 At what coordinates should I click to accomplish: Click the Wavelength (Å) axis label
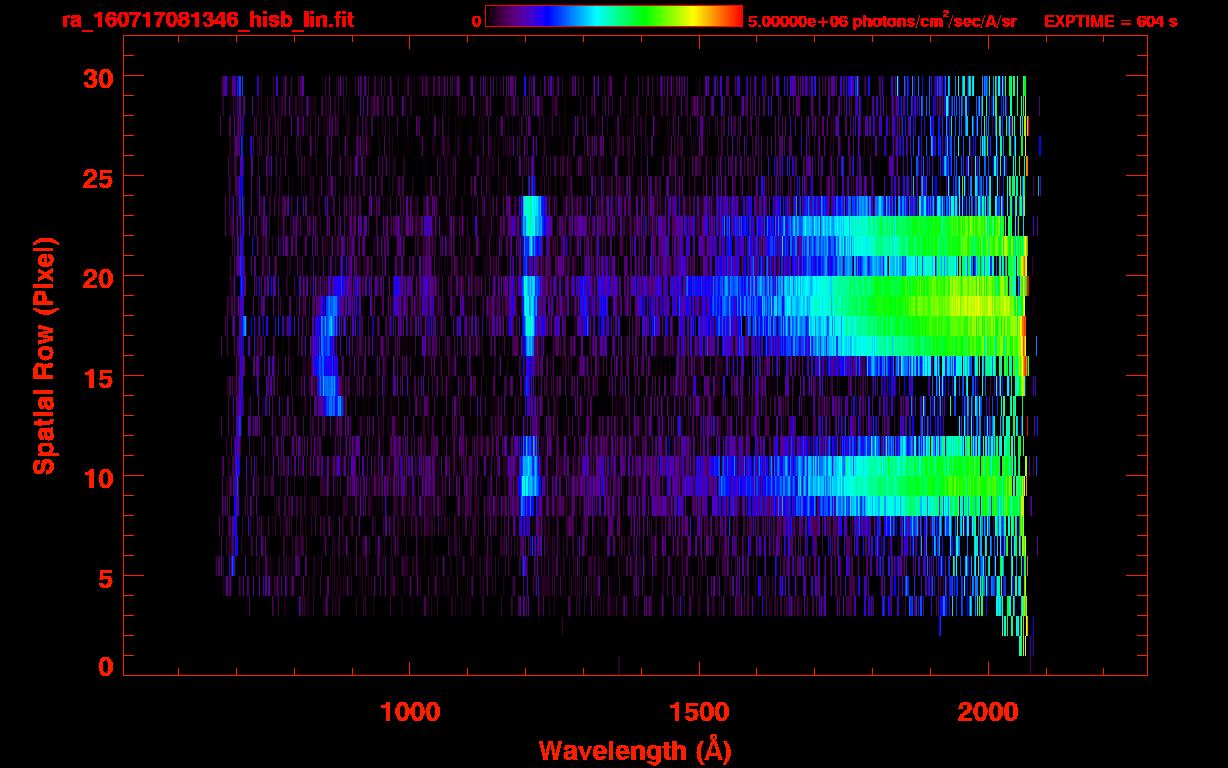[635, 750]
